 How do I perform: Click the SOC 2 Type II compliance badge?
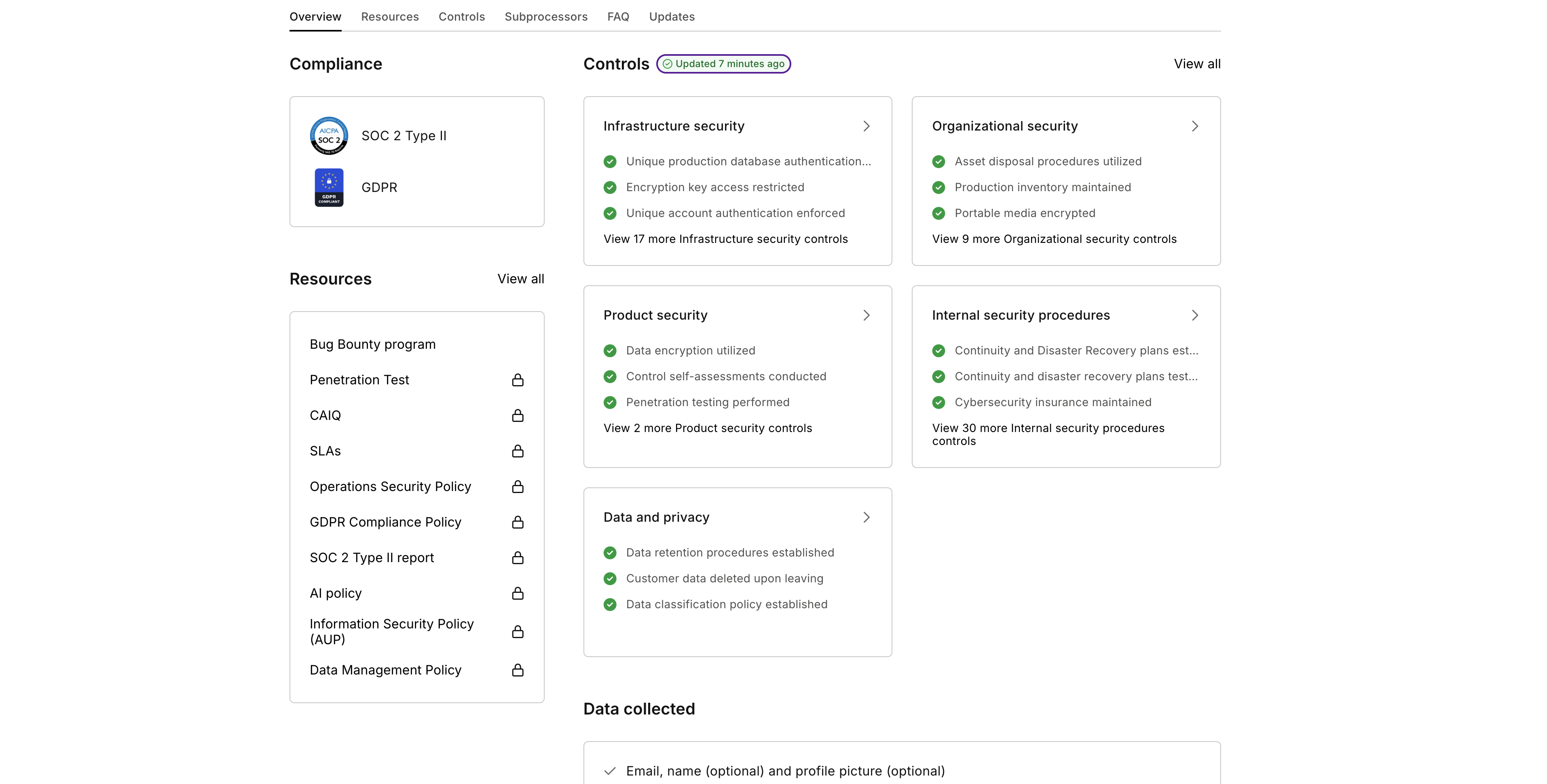pos(328,136)
